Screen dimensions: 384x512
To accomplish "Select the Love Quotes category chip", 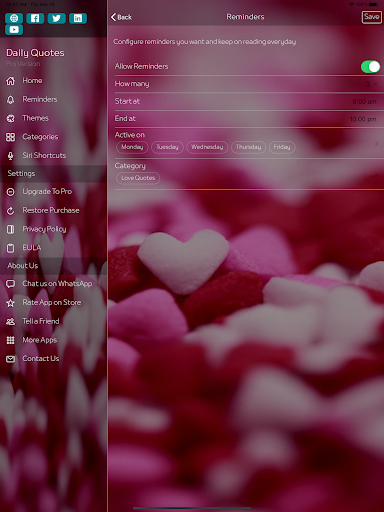I will (138, 178).
